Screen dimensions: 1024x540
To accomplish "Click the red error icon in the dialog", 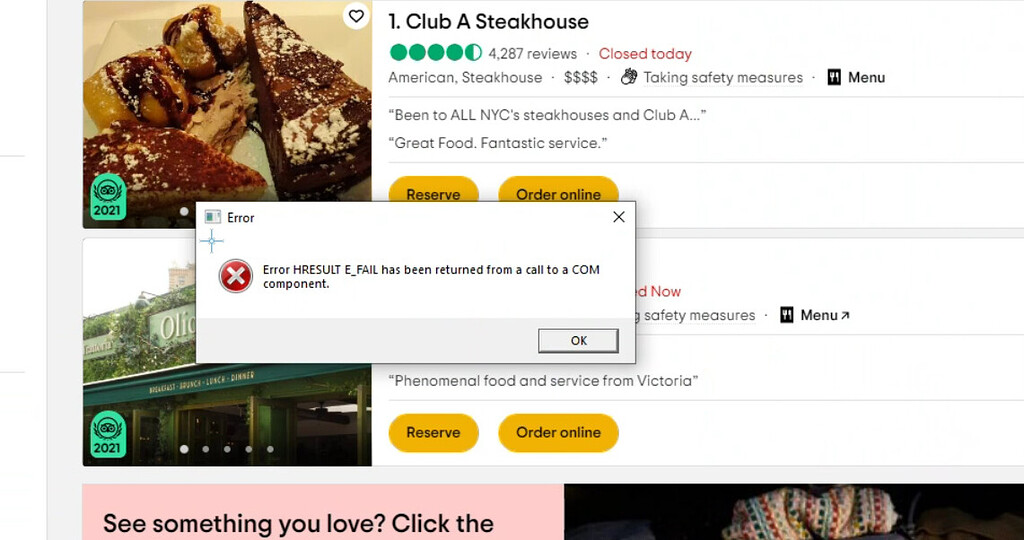I will (x=236, y=276).
